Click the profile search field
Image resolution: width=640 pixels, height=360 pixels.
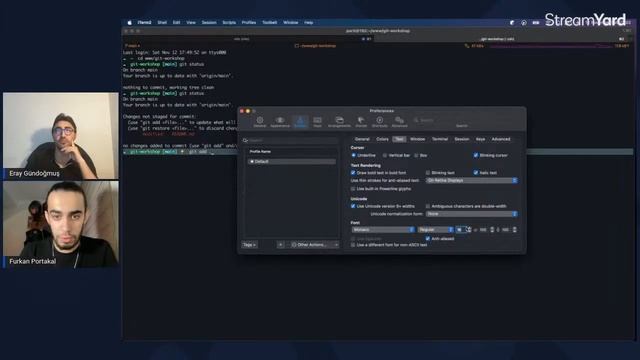(291, 140)
